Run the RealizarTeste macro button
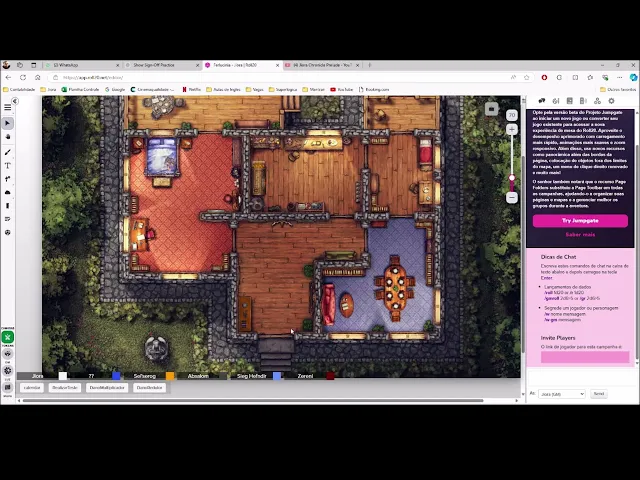Screen dimensions: 640x480 (65, 388)
